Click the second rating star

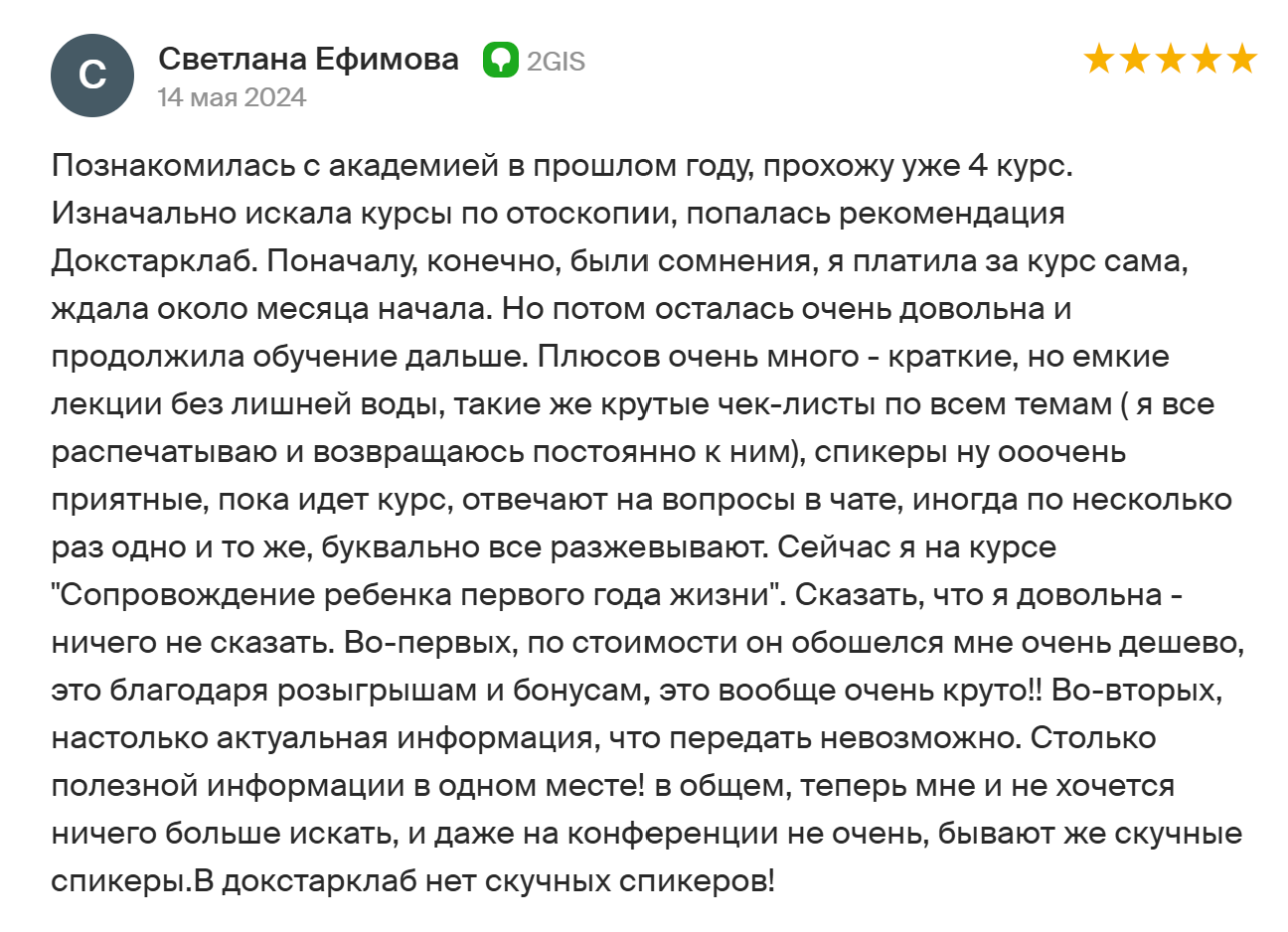[x=1135, y=60]
